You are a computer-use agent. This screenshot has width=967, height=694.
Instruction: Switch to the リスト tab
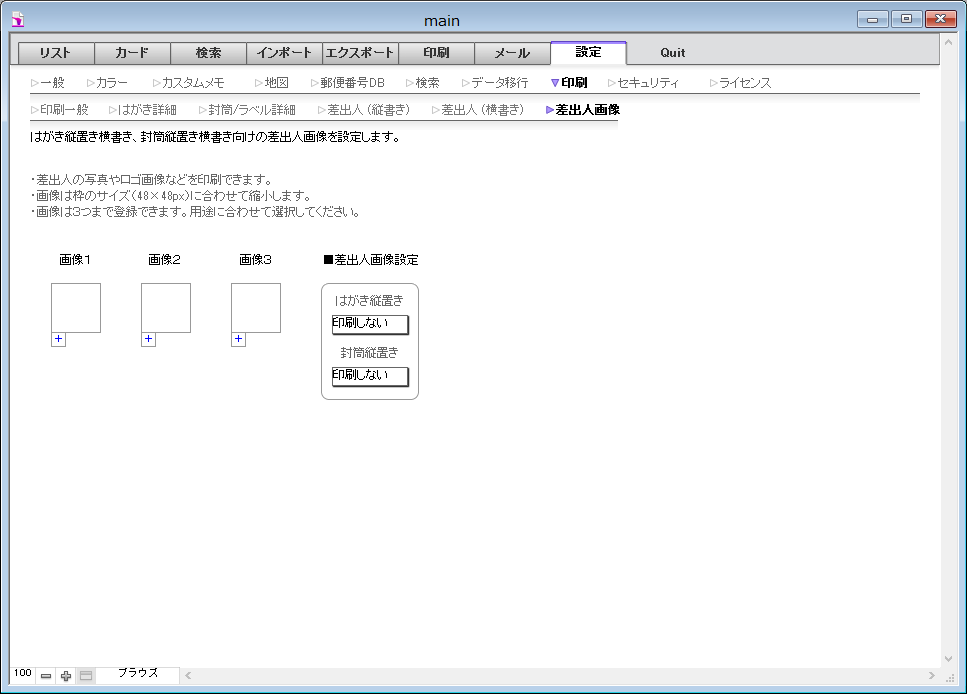tap(56, 53)
